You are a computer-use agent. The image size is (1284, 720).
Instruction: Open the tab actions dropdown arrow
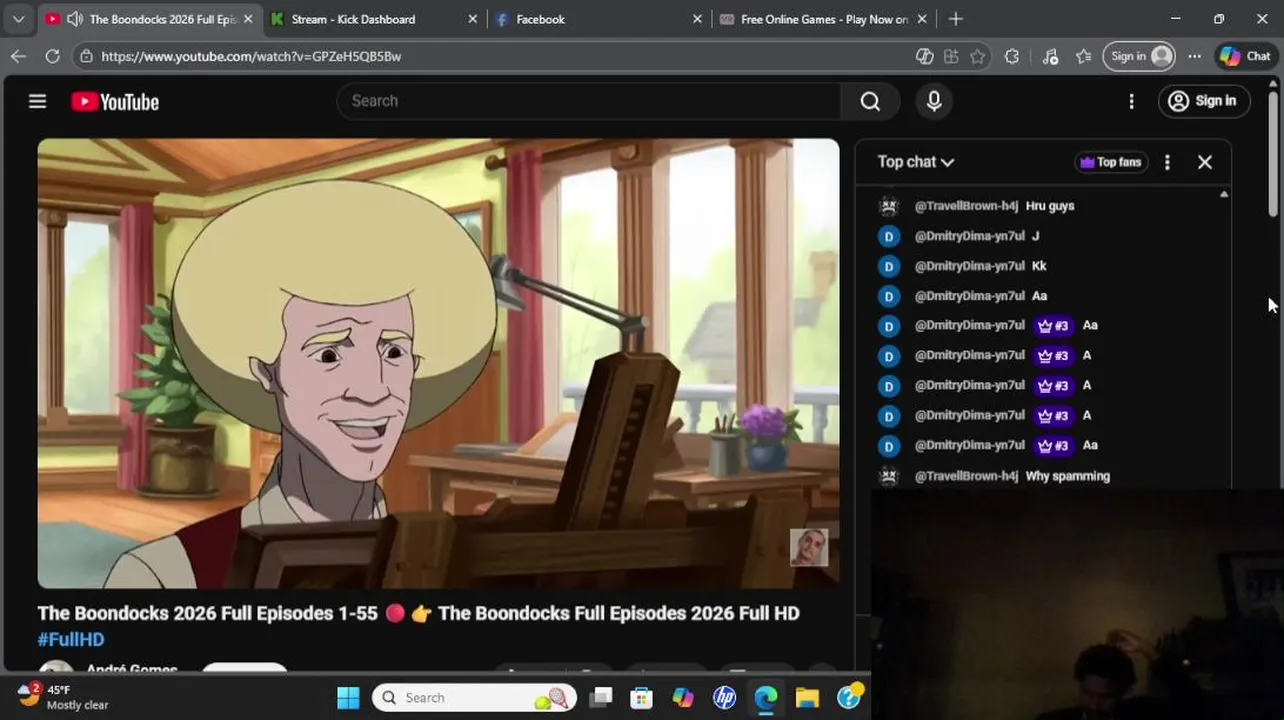tap(18, 19)
